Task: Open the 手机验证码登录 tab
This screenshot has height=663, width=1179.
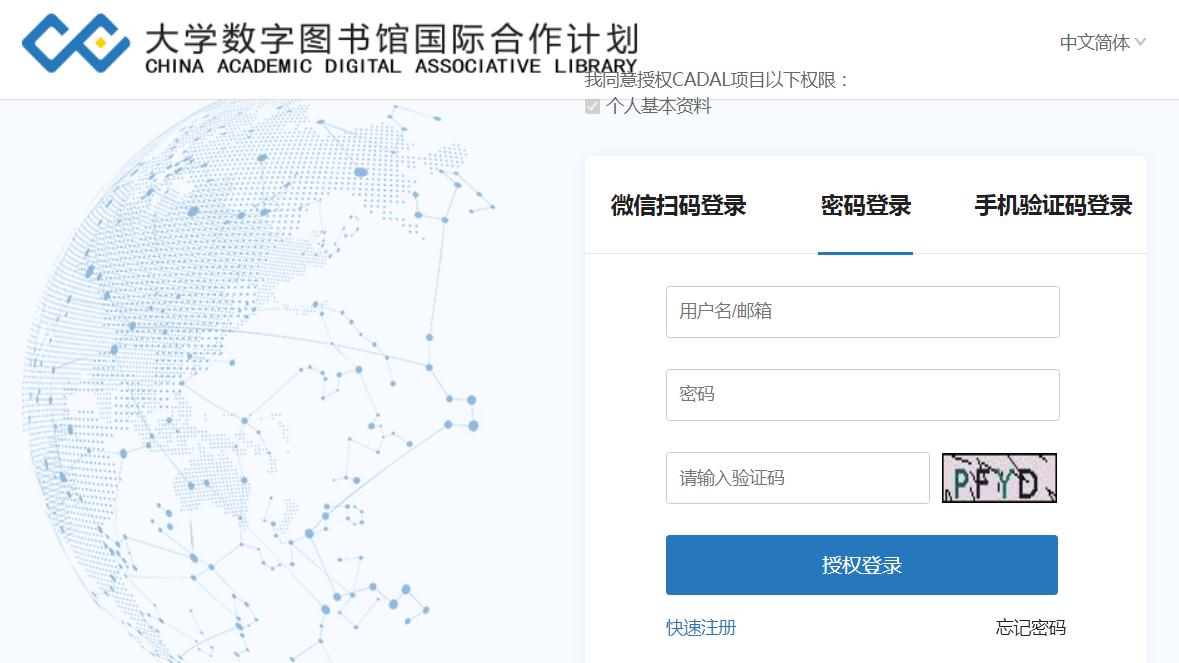Action: click(1053, 206)
